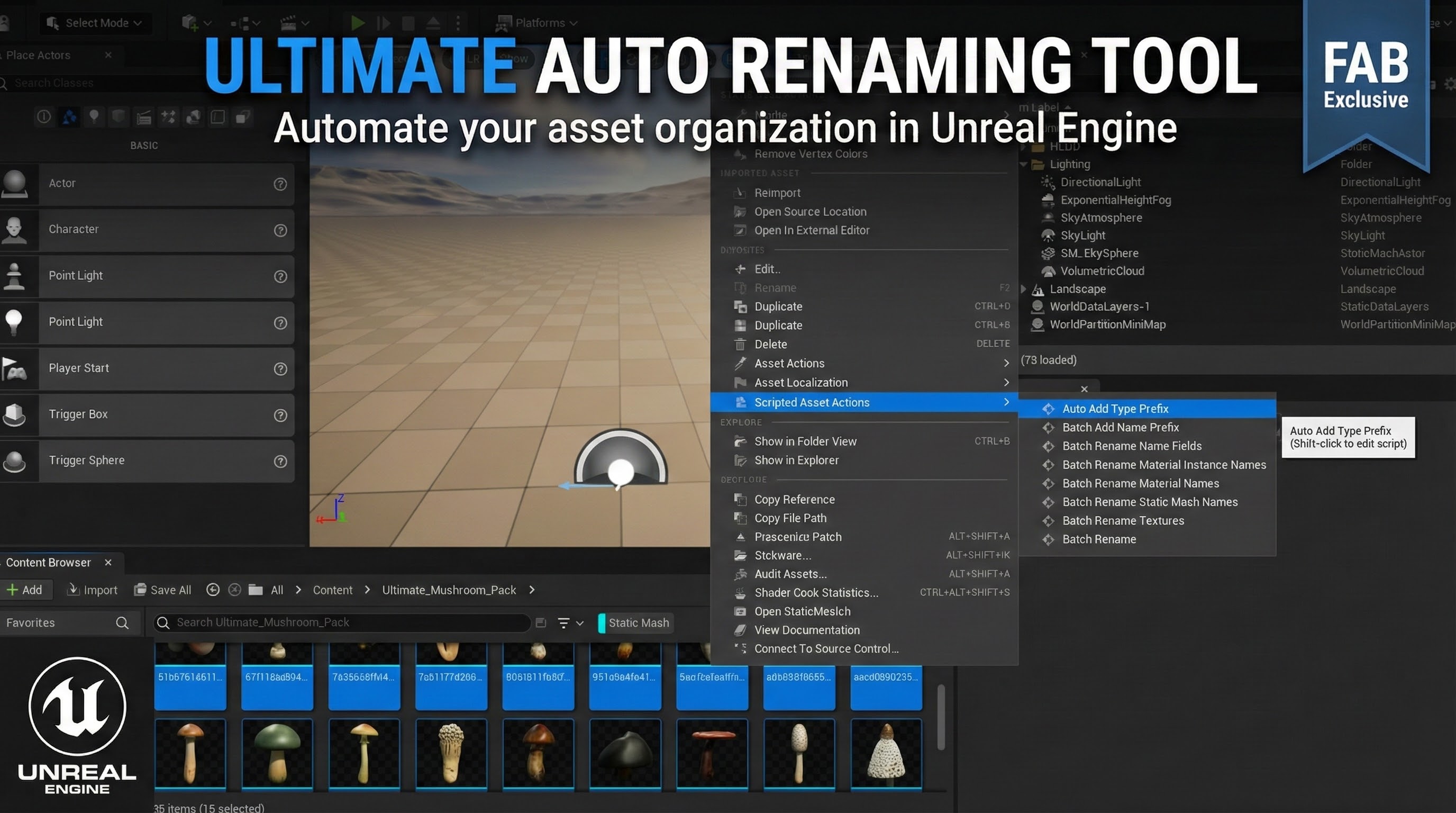Click Delete in the context menu

click(864, 344)
